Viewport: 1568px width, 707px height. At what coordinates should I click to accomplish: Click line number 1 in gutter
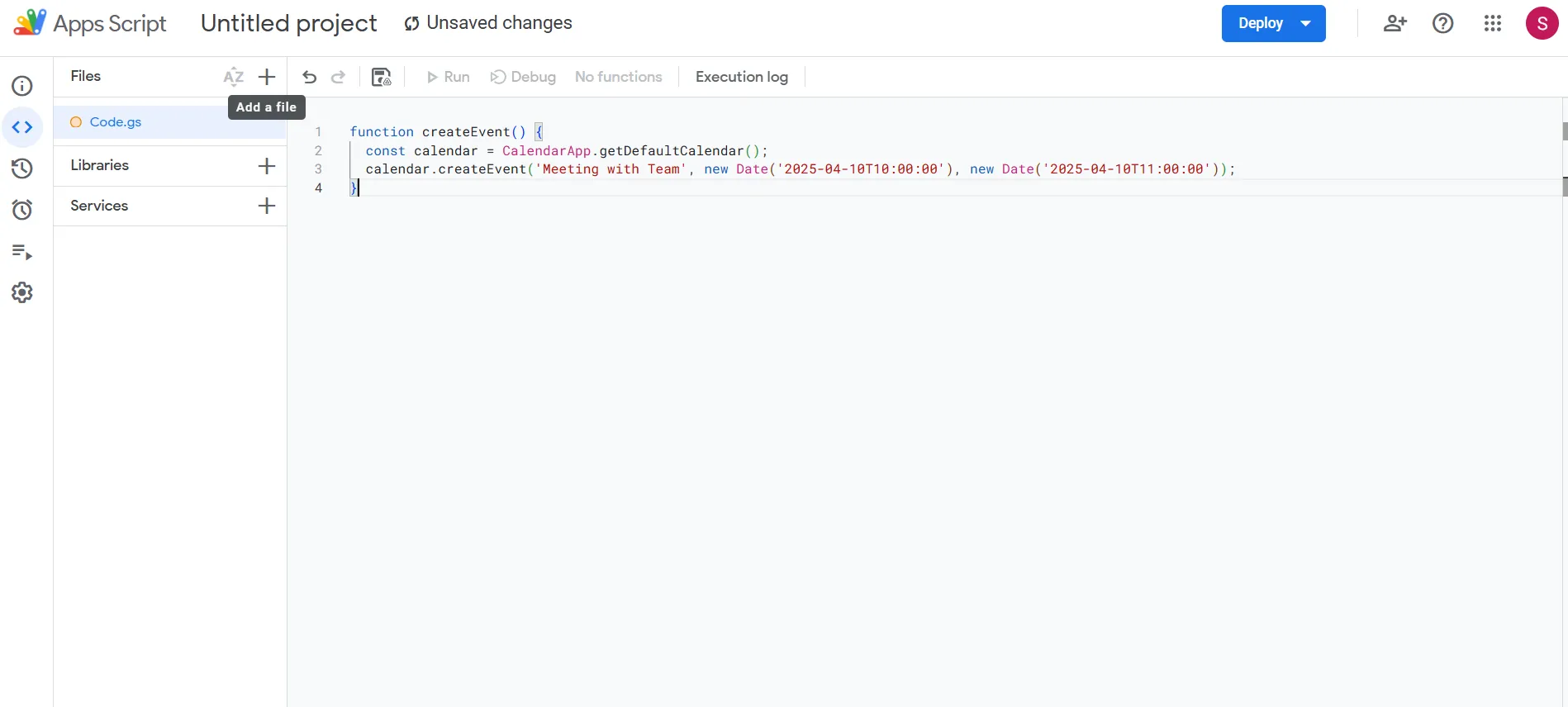(318, 132)
